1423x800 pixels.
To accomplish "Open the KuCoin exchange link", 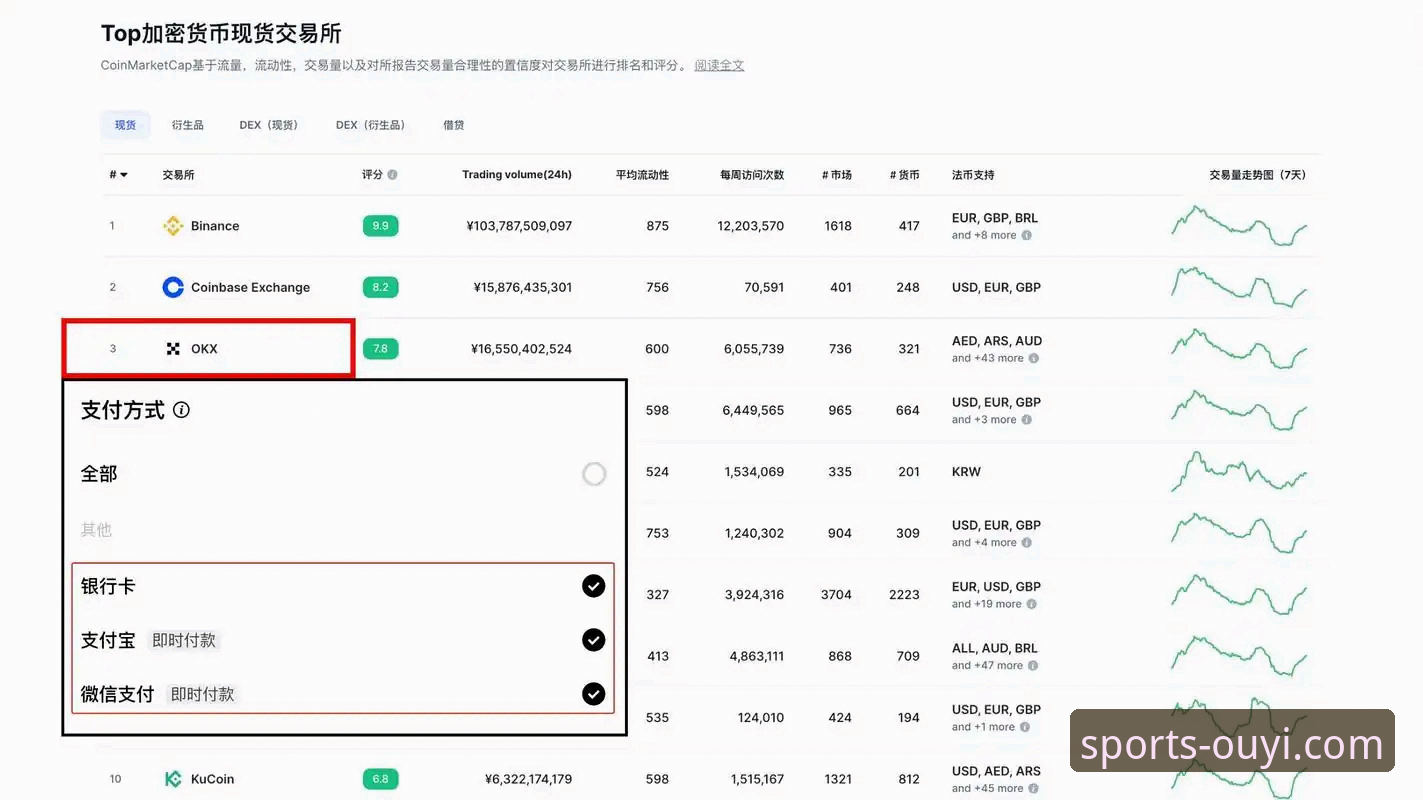I will pos(212,779).
